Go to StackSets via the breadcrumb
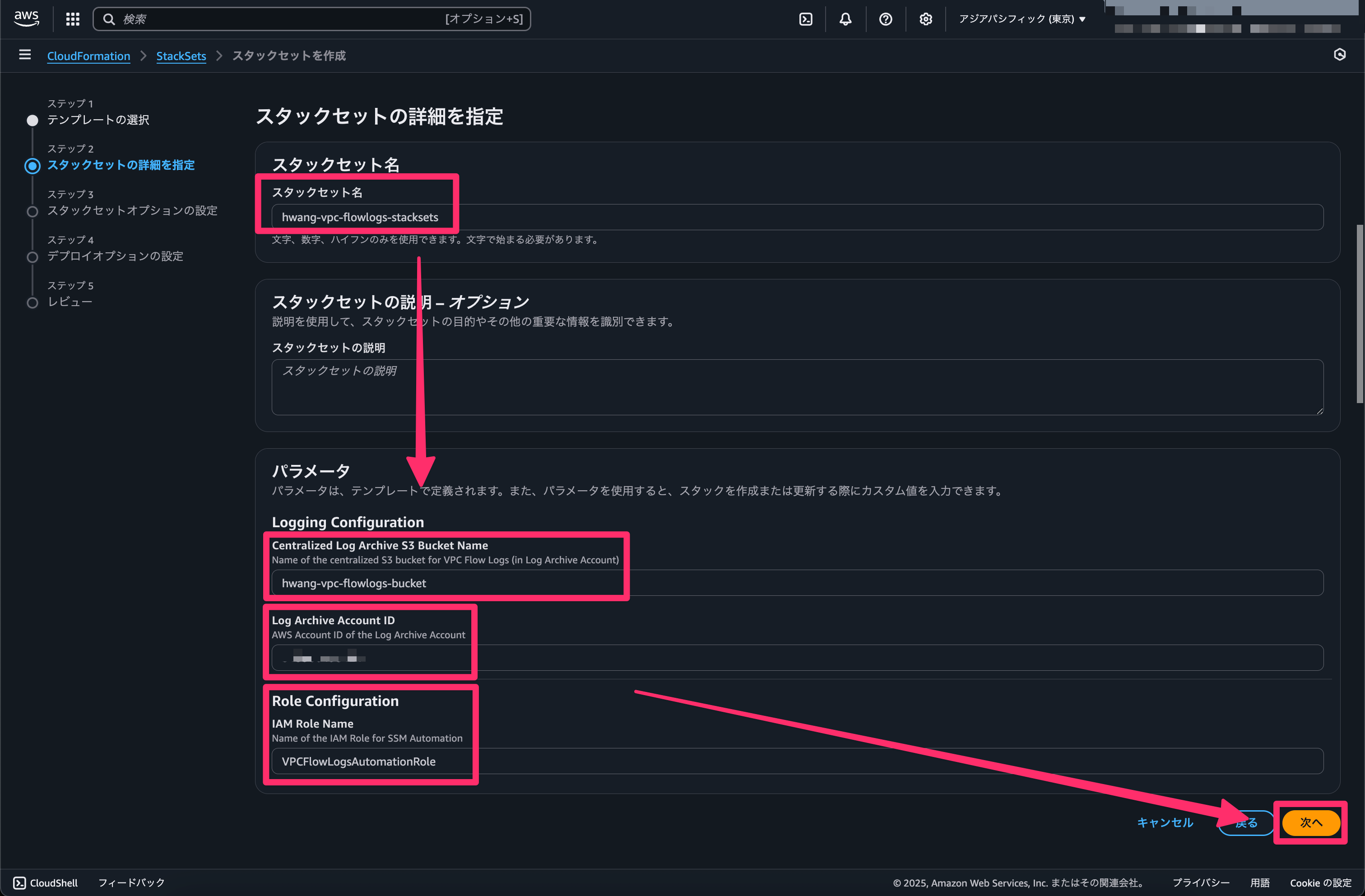1365x896 pixels. pyautogui.click(x=181, y=56)
